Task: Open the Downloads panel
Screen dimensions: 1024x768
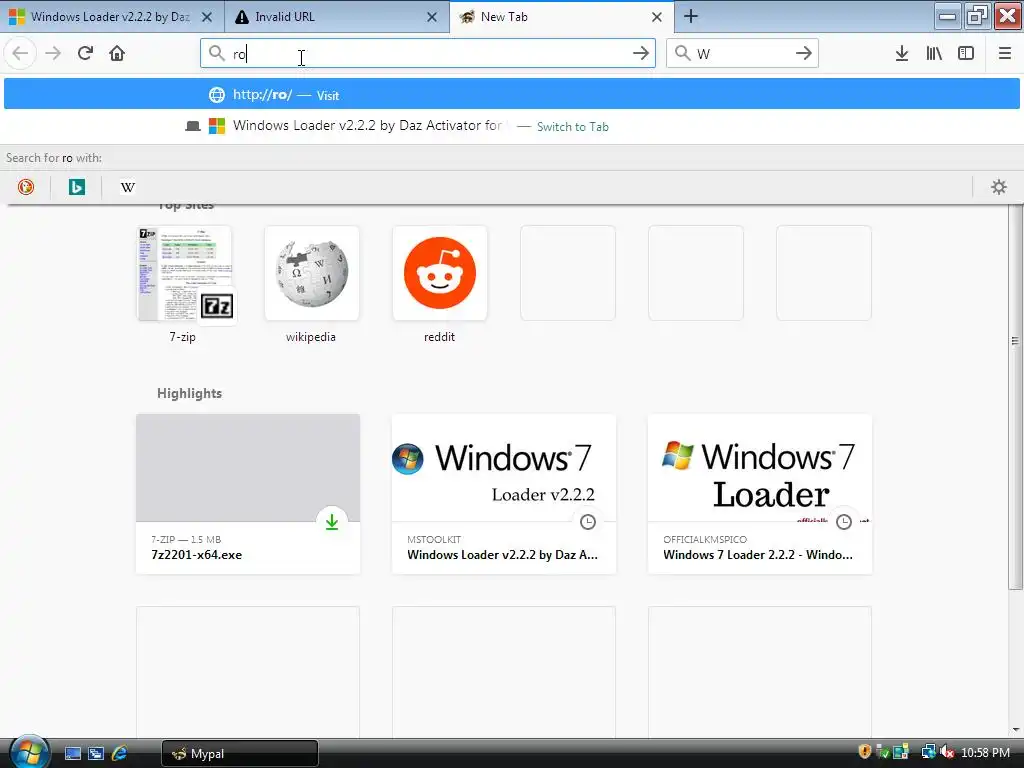Action: coord(902,53)
